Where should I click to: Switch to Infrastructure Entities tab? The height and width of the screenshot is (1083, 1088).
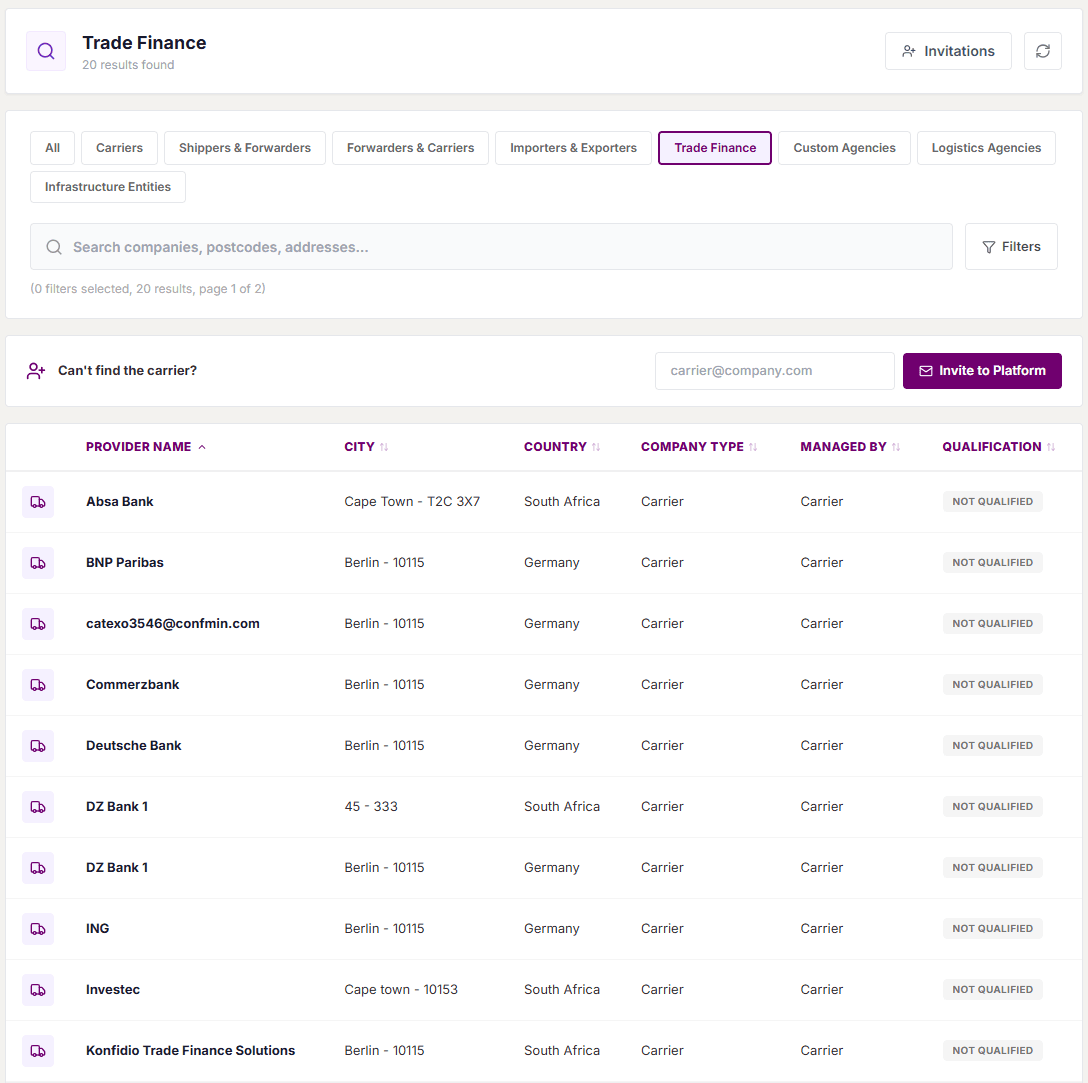[x=108, y=187]
